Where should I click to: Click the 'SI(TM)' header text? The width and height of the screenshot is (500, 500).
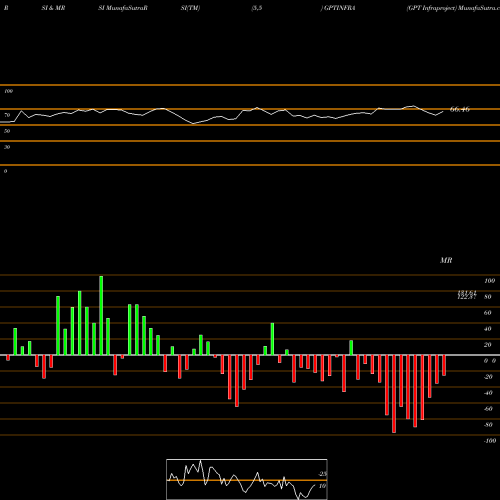click(x=190, y=8)
